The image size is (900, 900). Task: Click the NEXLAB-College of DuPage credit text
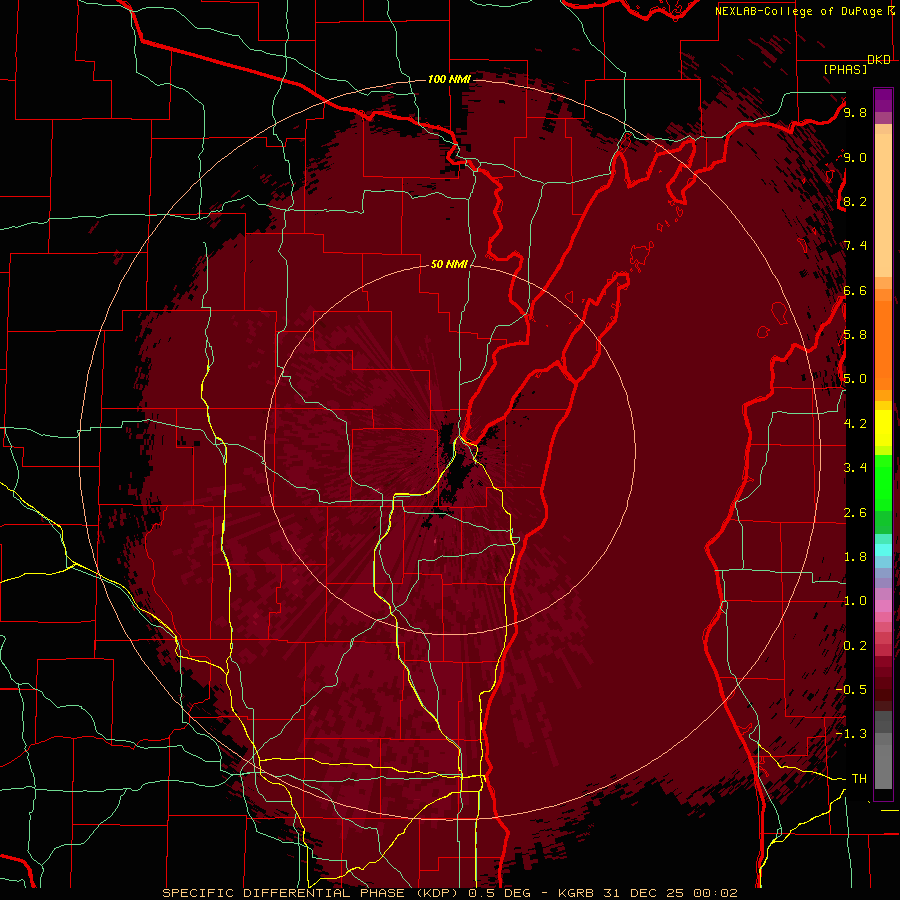click(x=800, y=11)
